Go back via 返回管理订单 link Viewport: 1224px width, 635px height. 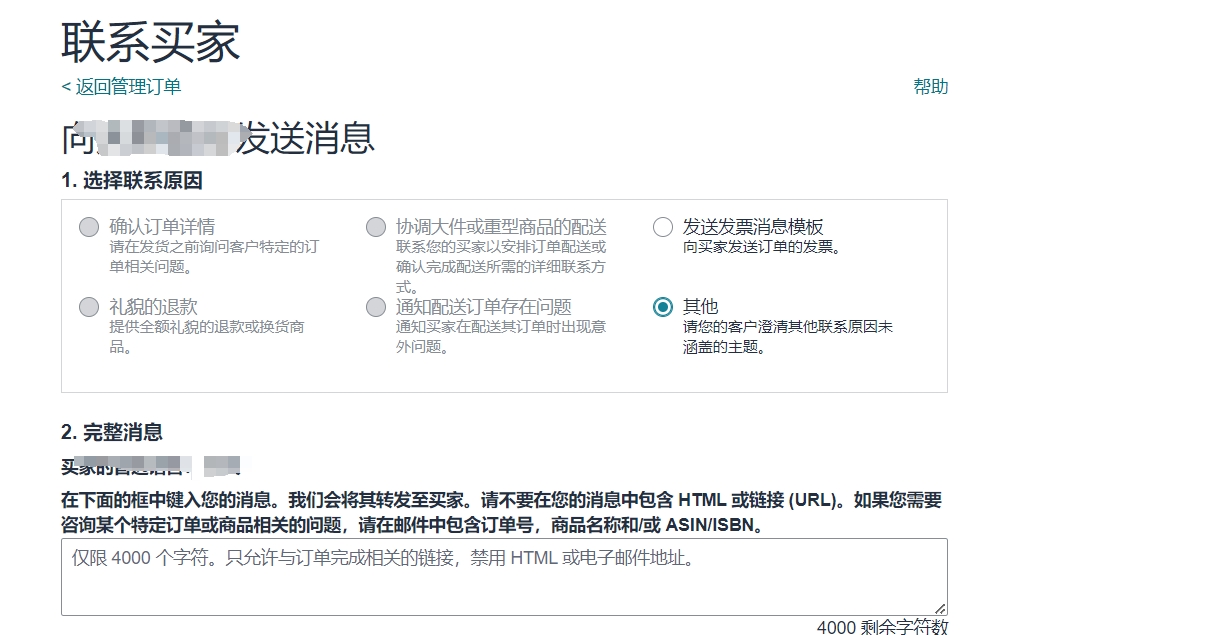[121, 87]
